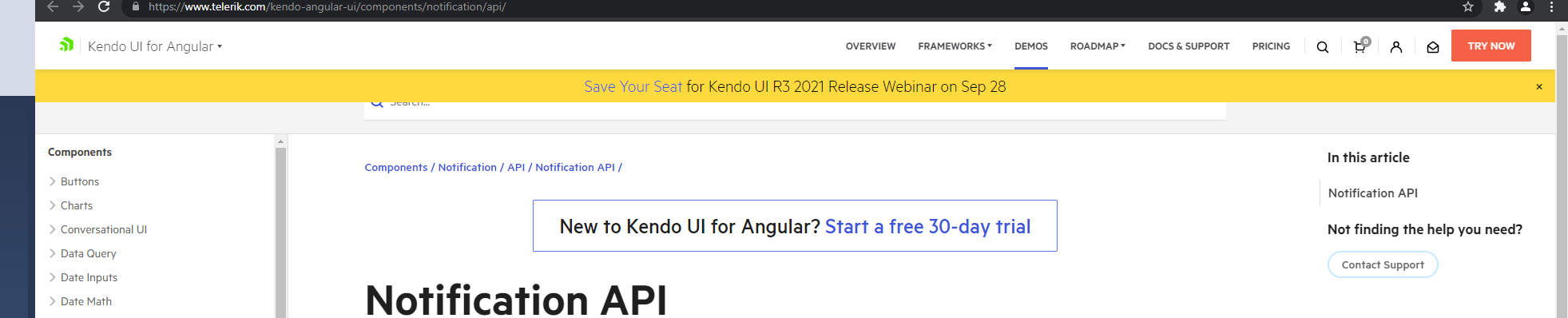Bookmark this page with the star icon
The height and width of the screenshot is (318, 1568).
pyautogui.click(x=1468, y=6)
